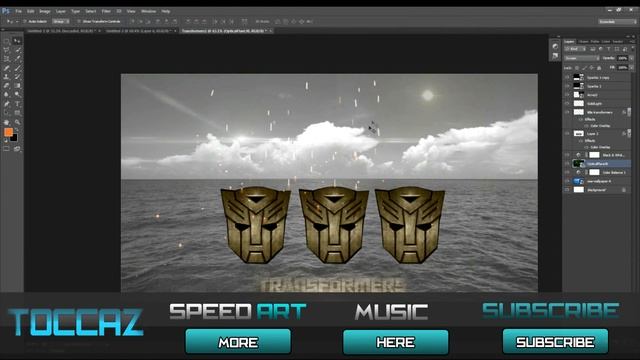Hide the title transformers layer

[x=567, y=112]
